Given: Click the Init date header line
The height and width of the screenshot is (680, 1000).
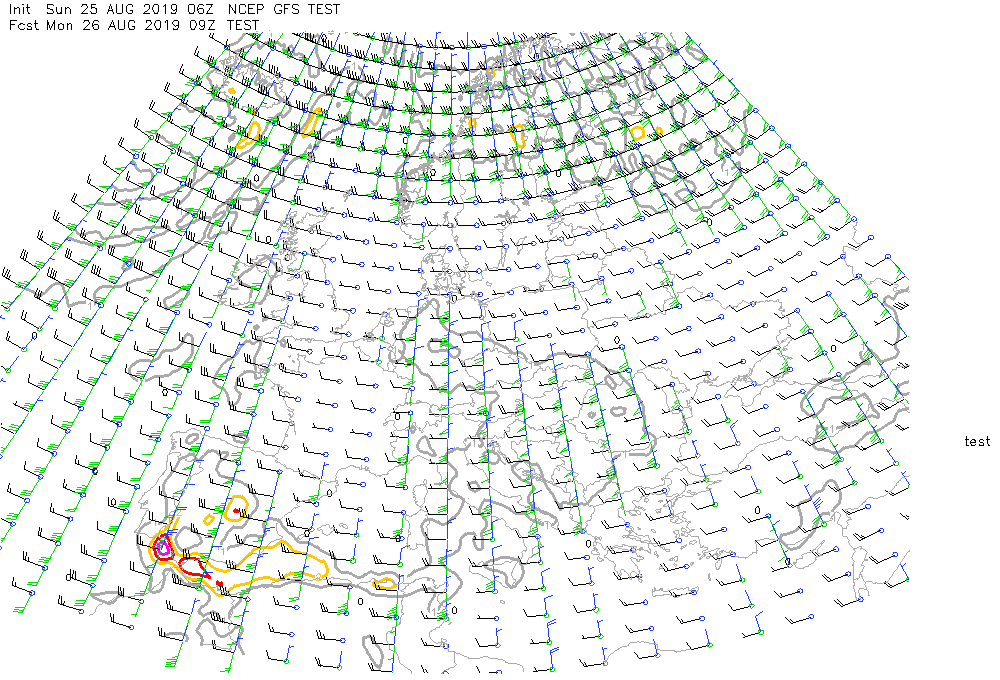Looking at the screenshot, I should [x=174, y=10].
